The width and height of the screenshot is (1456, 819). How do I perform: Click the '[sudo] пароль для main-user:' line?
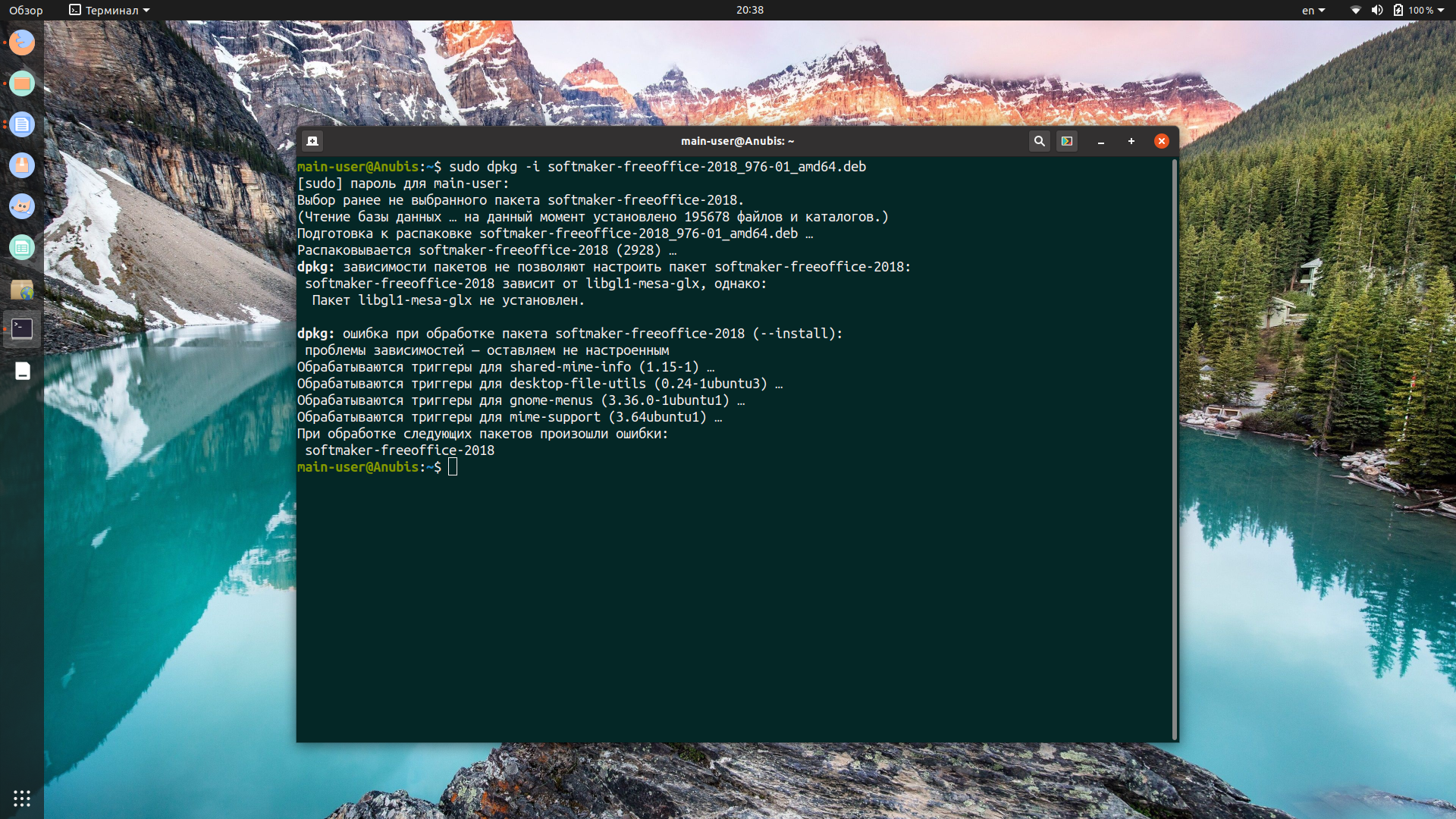click(403, 184)
